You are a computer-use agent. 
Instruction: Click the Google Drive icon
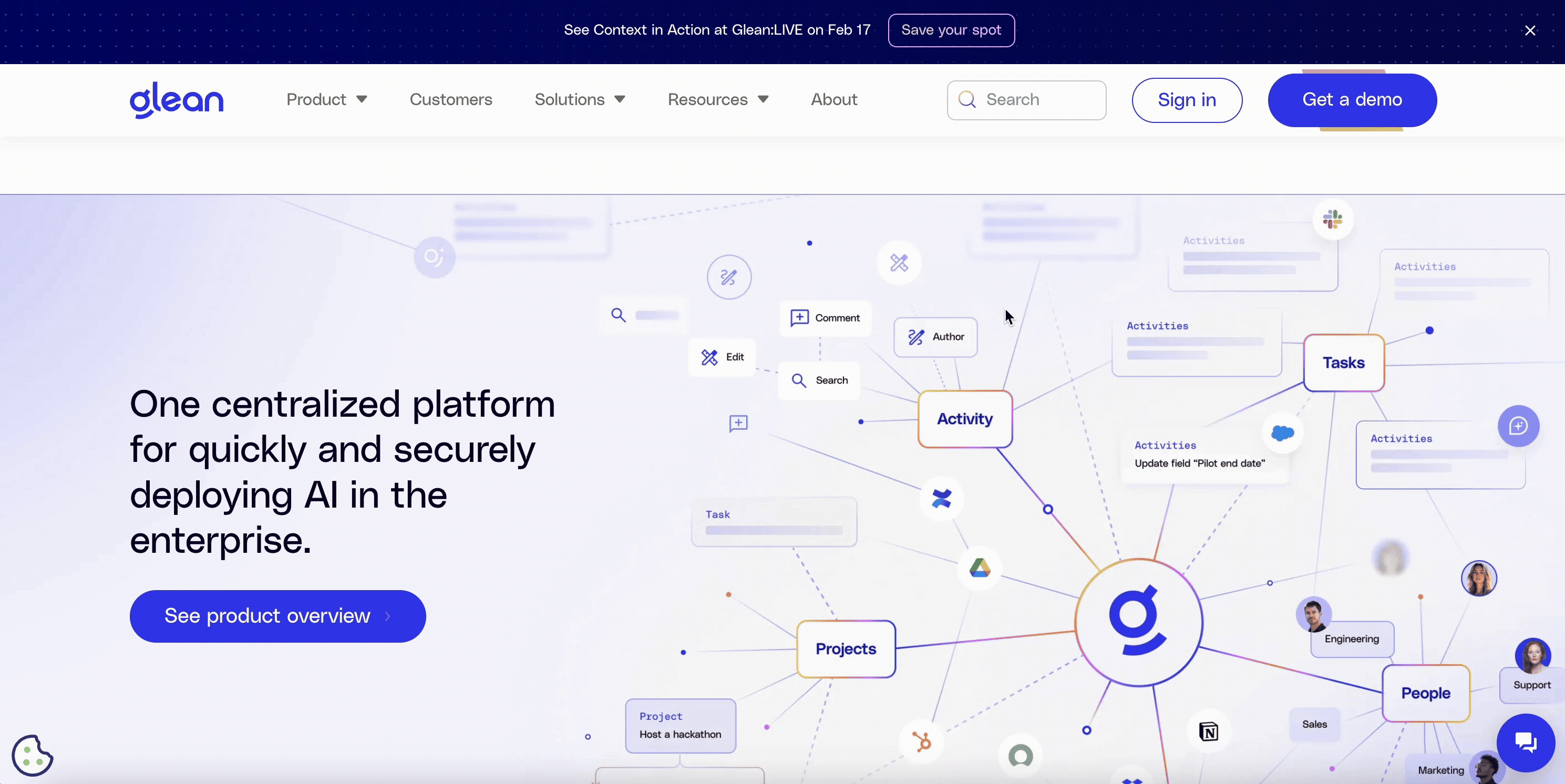[980, 569]
